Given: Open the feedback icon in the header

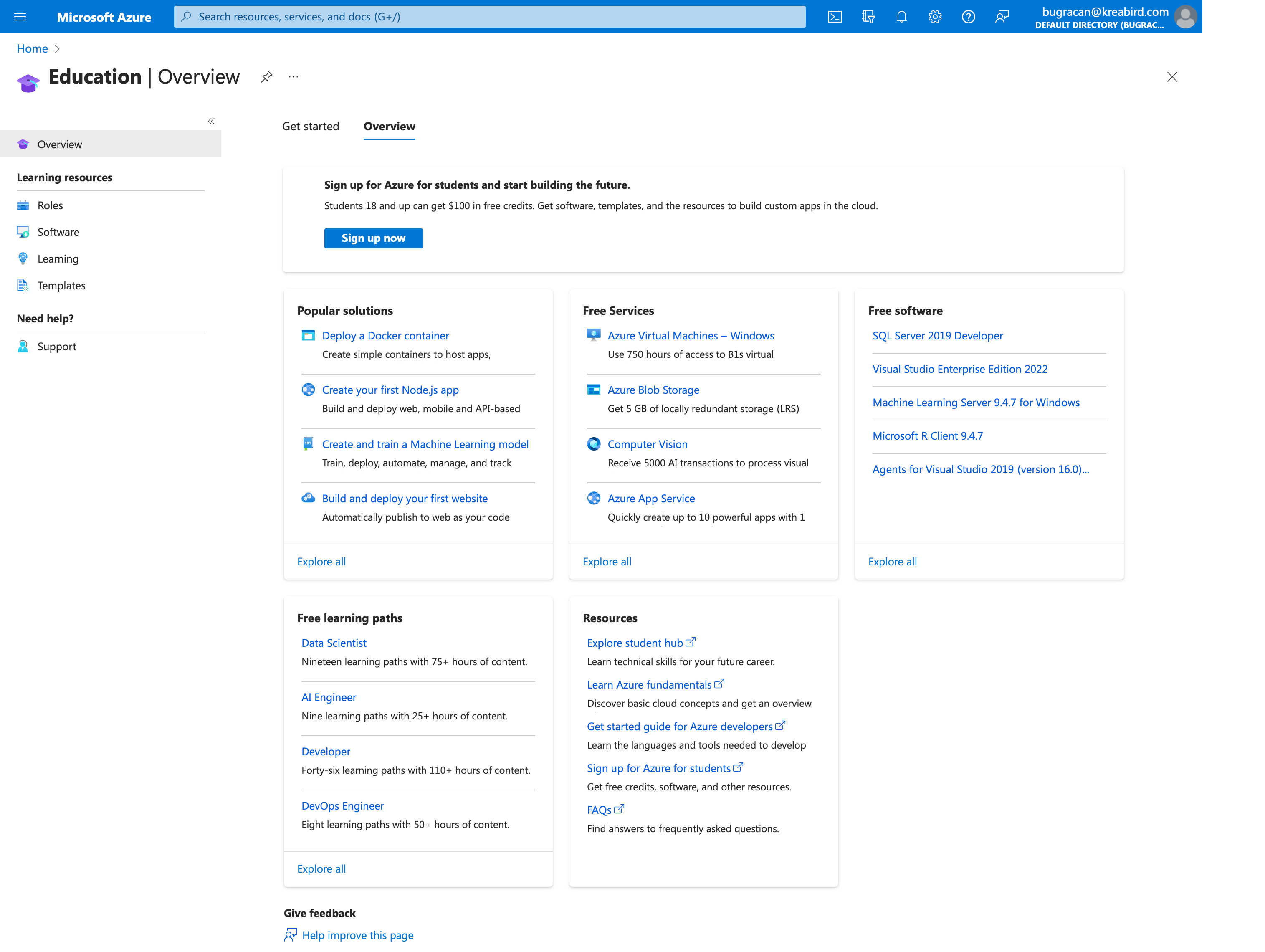Looking at the screenshot, I should [x=1002, y=17].
